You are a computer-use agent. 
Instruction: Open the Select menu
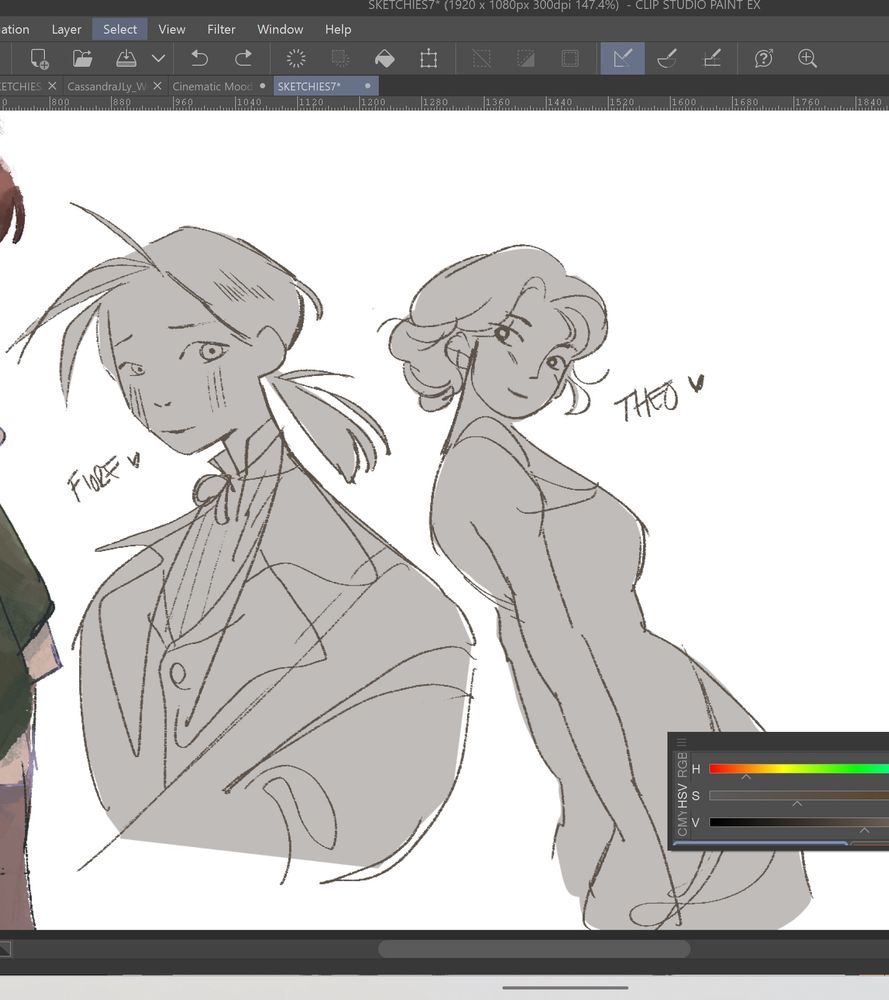pyautogui.click(x=120, y=29)
